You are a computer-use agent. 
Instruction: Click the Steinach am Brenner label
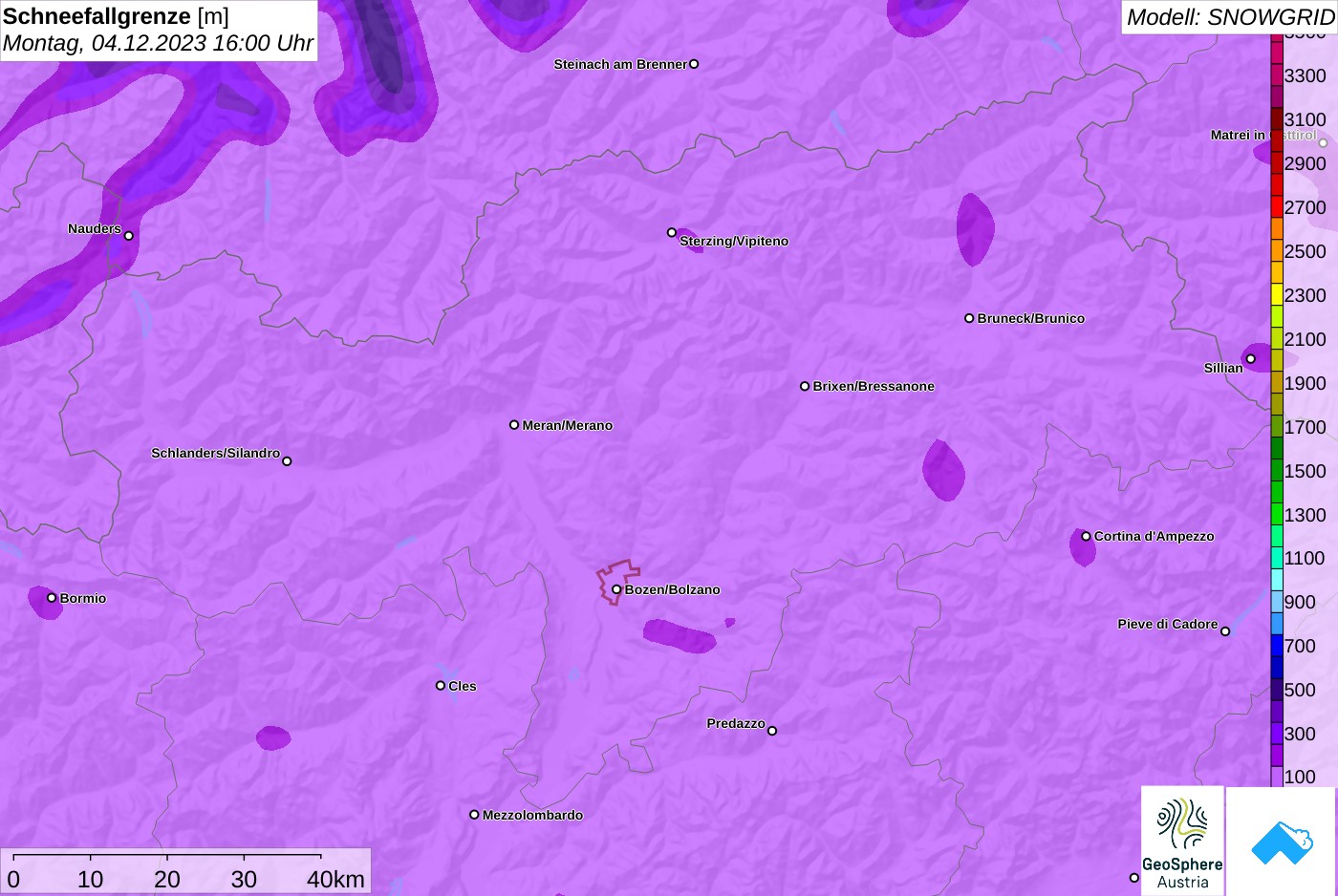pos(620,64)
